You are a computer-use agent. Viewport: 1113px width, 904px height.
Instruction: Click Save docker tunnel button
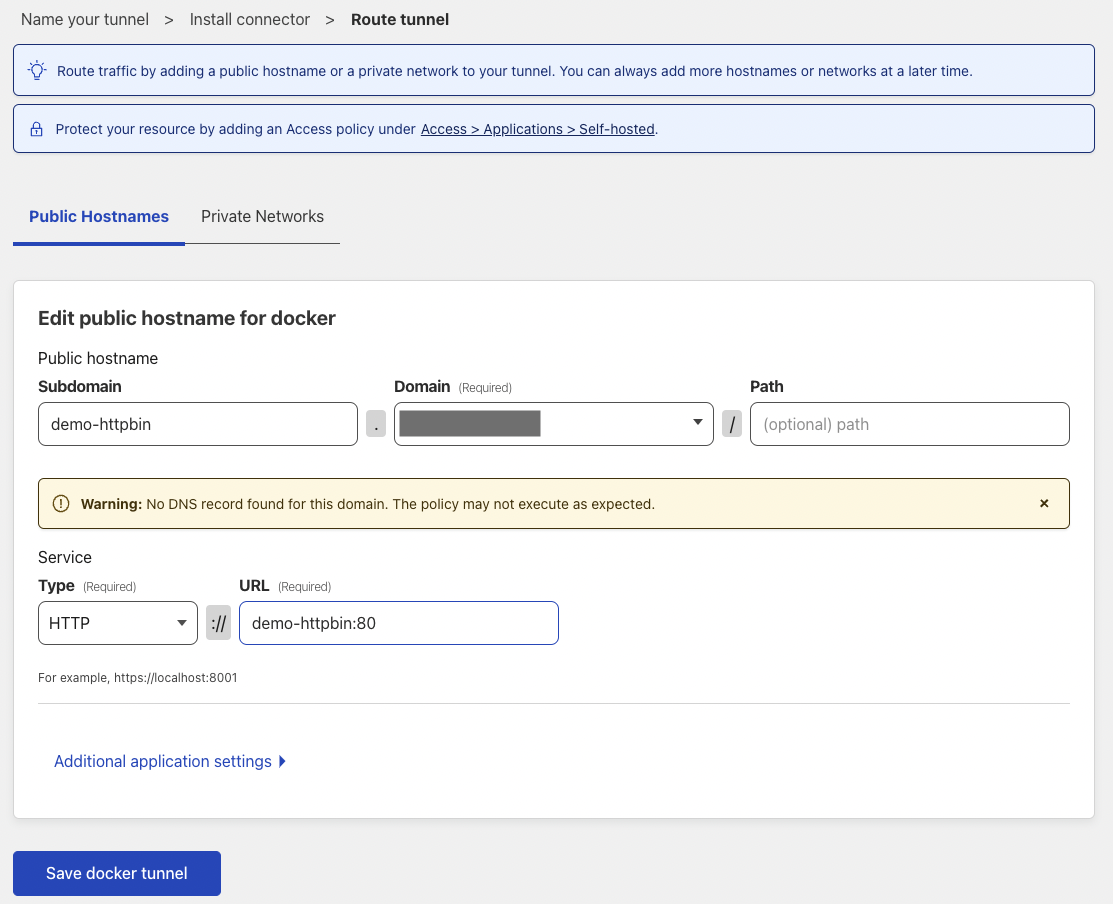pyautogui.click(x=117, y=873)
